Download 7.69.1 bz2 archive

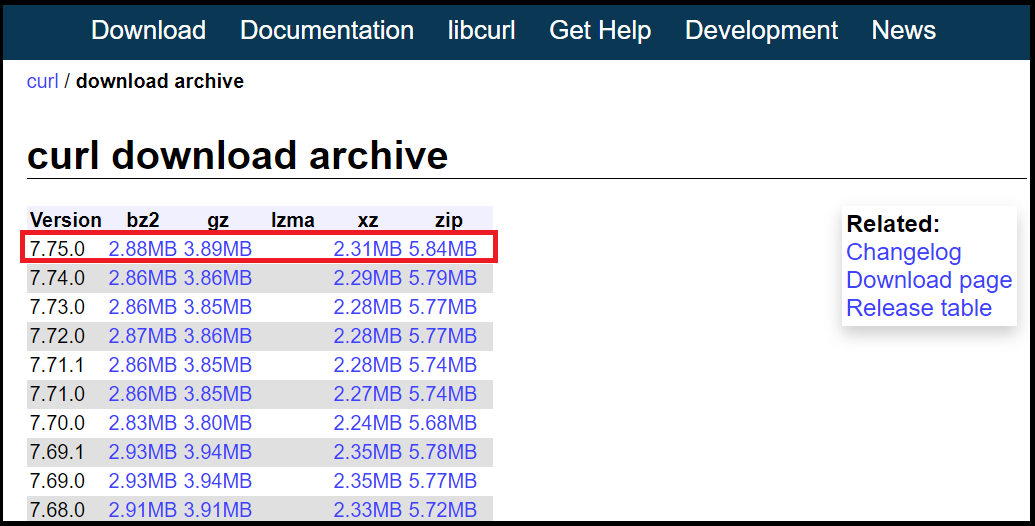(x=143, y=452)
